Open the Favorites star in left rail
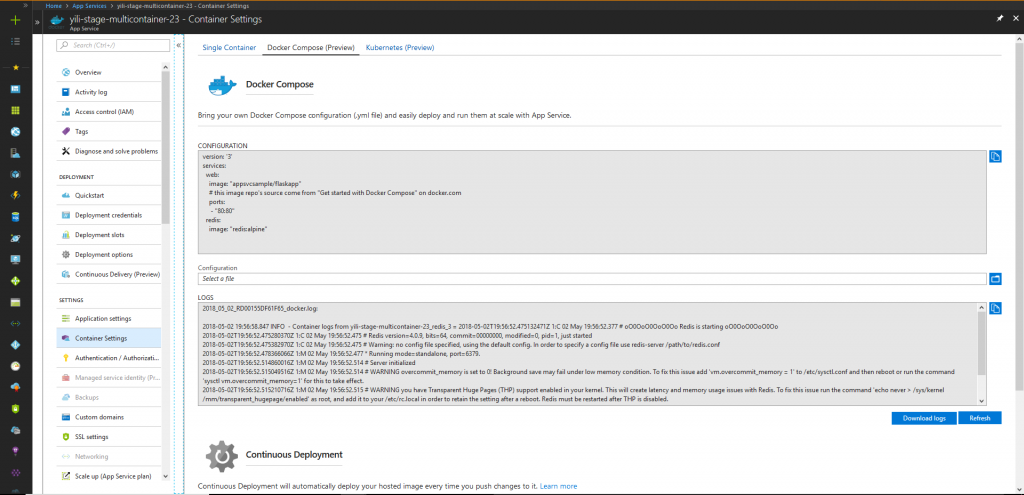 pyautogui.click(x=15, y=67)
